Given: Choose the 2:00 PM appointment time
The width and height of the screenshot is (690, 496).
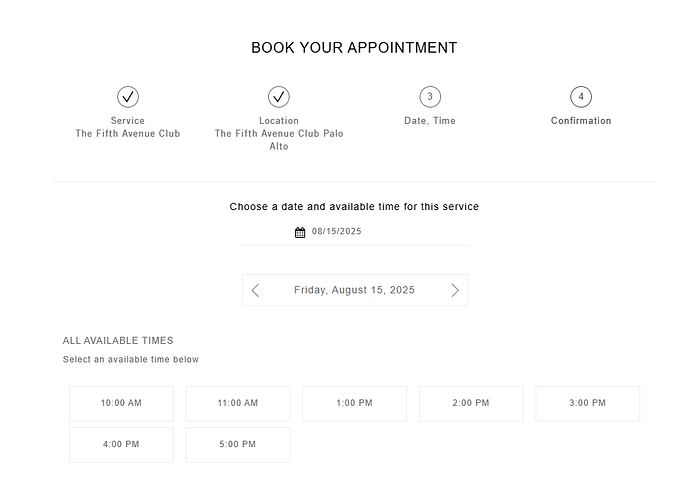Looking at the screenshot, I should coord(471,404).
